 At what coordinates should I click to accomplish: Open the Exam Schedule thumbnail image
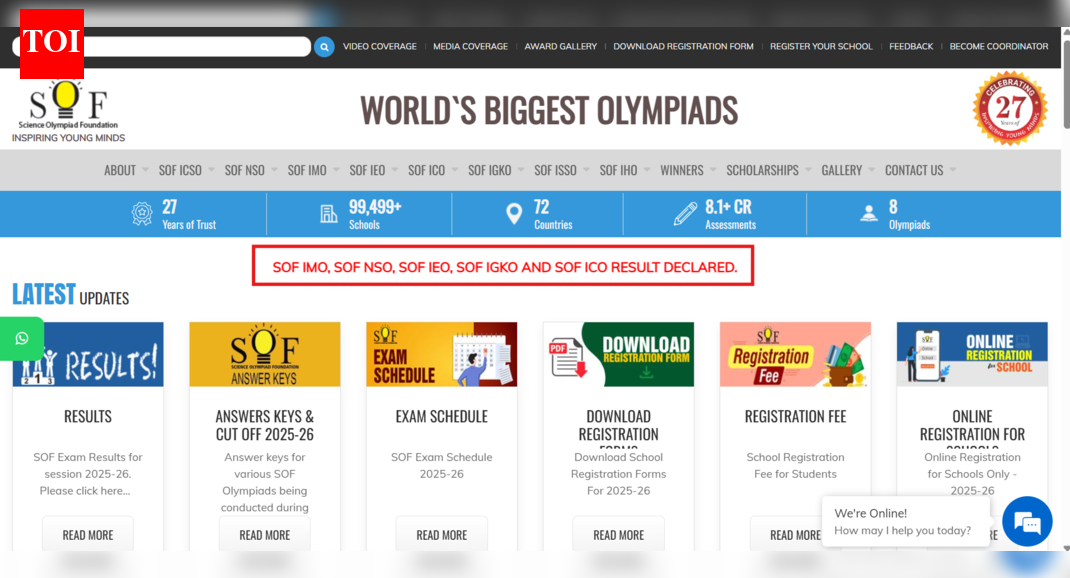(x=441, y=354)
